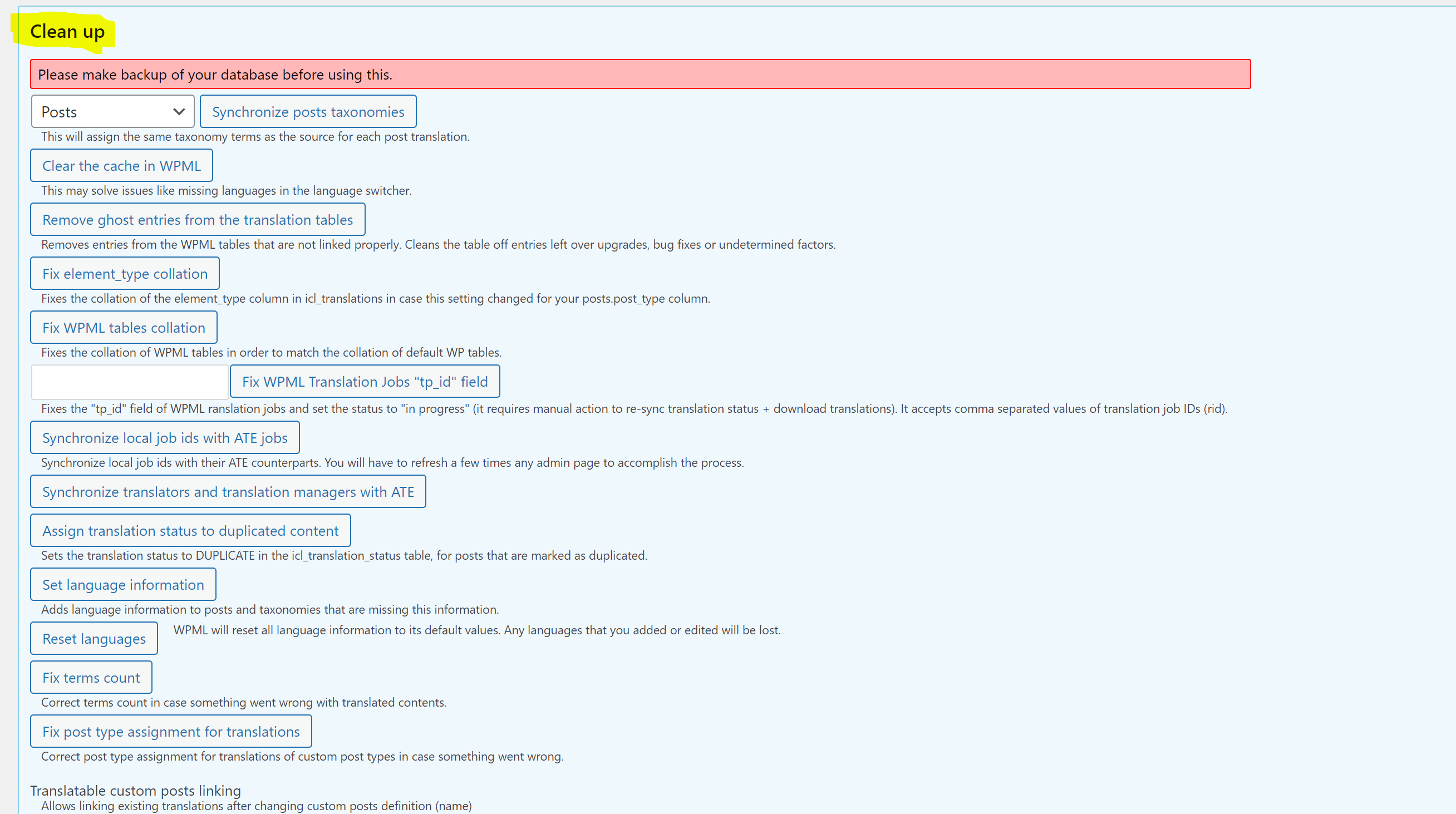Click the Clean up section heading

click(67, 32)
